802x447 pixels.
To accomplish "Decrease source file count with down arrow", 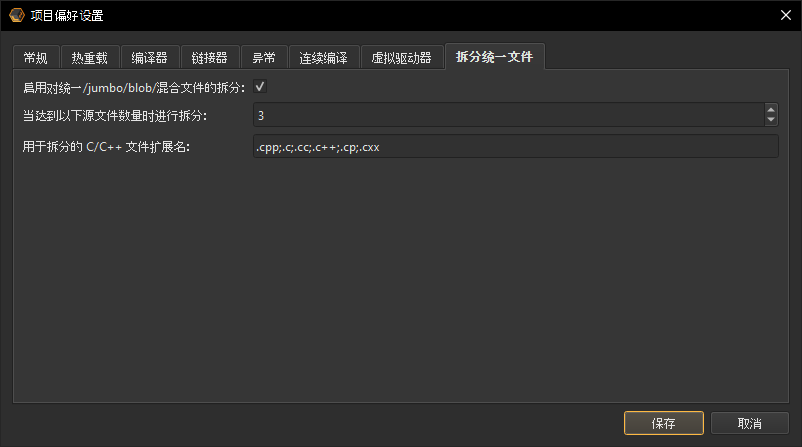I will [770, 121].
